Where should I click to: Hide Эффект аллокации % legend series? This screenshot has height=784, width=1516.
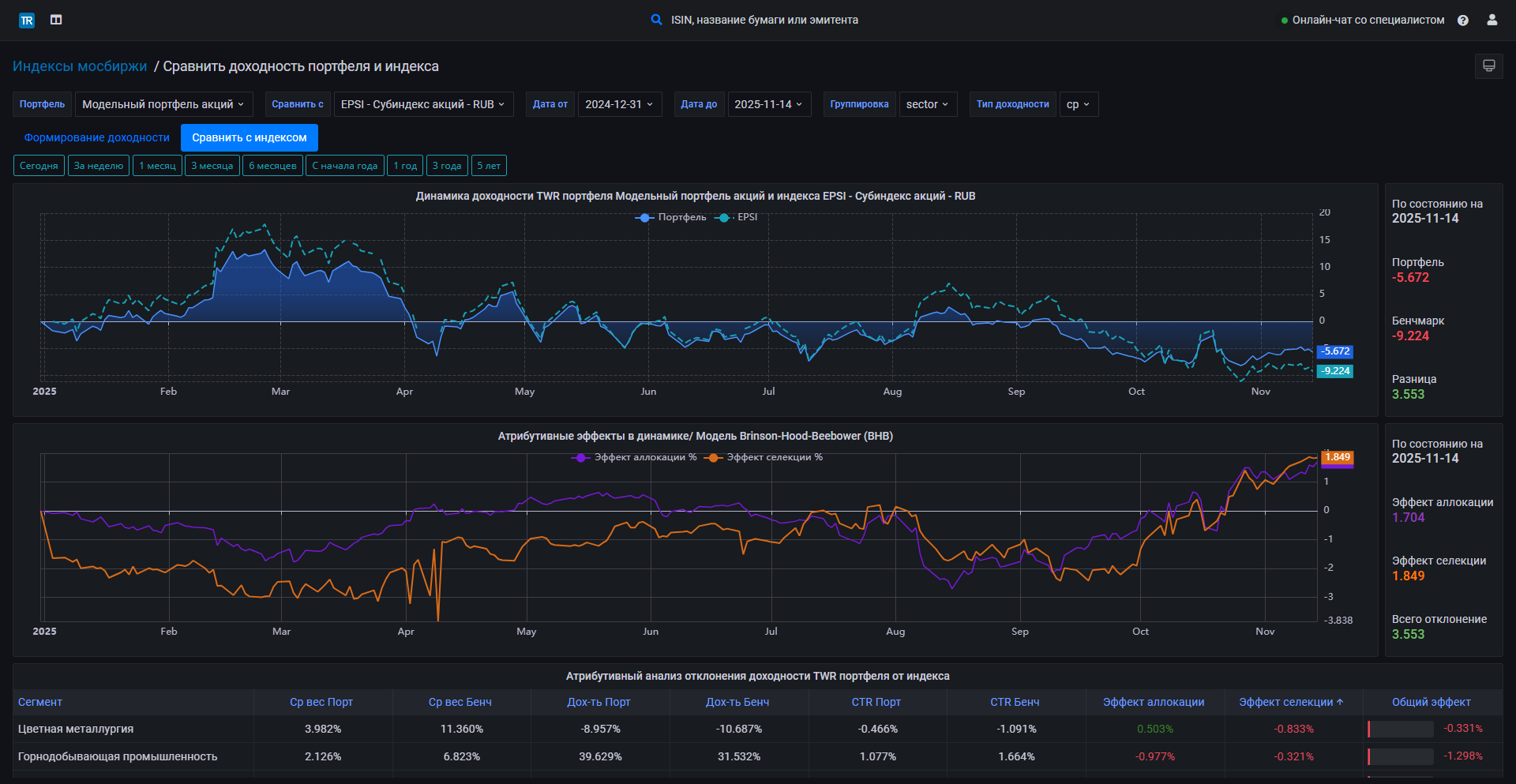pyautogui.click(x=635, y=457)
